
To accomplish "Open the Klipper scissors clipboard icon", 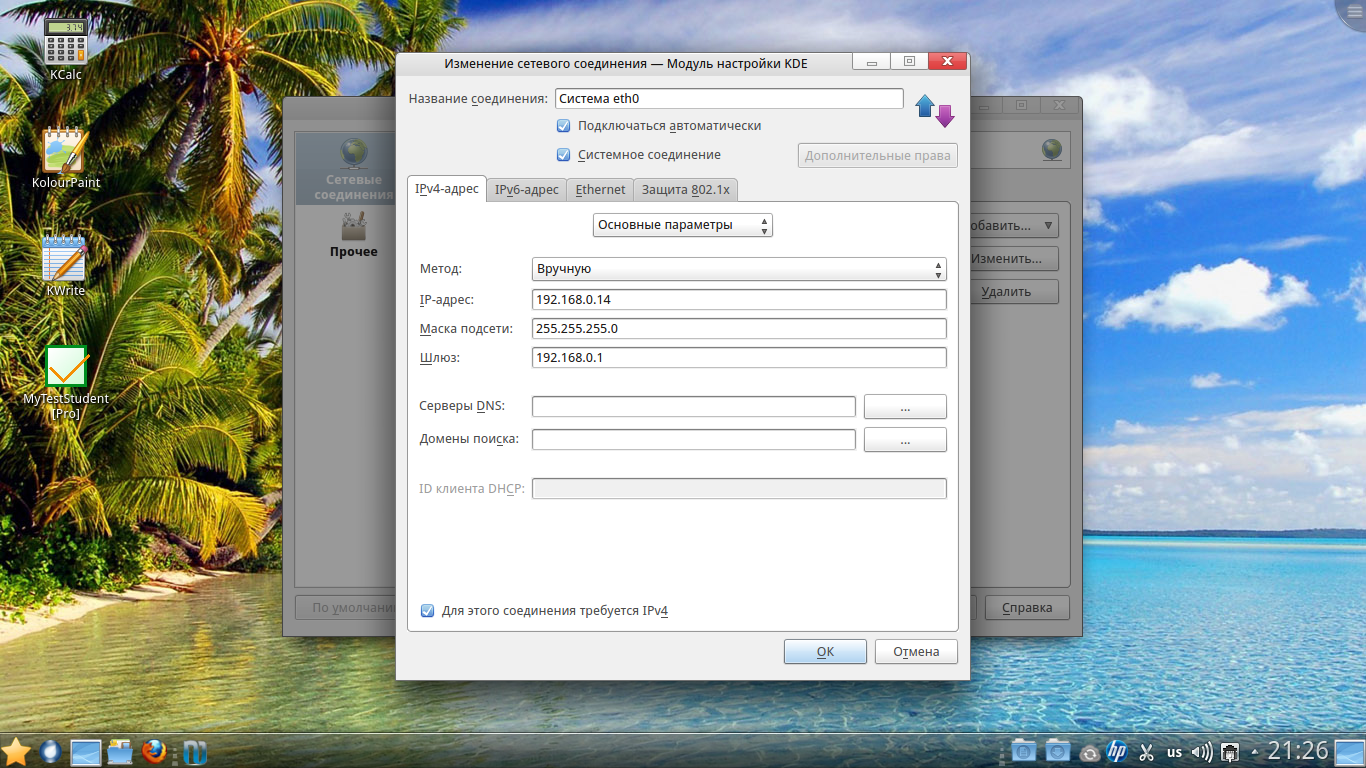I will click(x=1147, y=752).
